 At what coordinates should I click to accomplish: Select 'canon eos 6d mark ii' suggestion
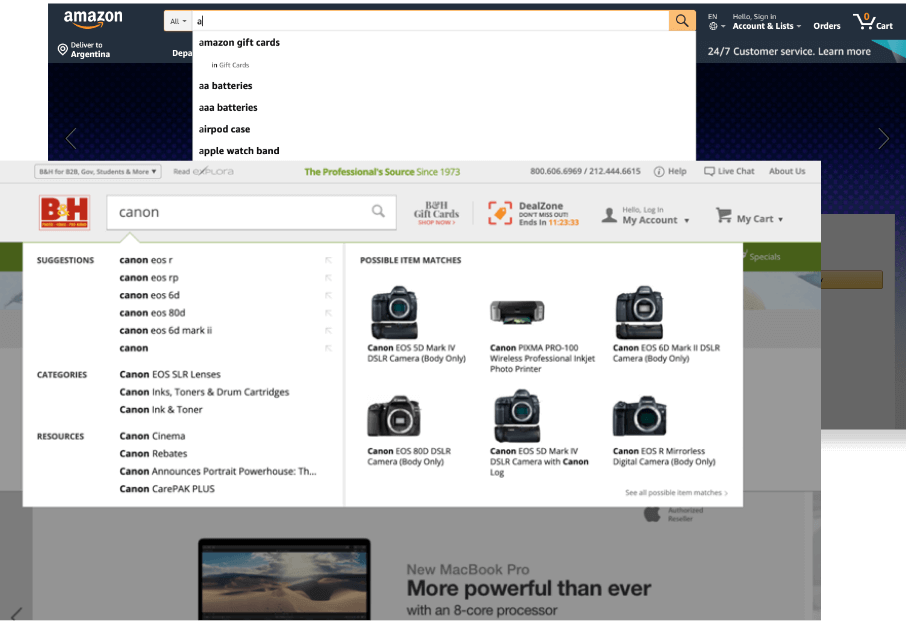click(x=166, y=331)
